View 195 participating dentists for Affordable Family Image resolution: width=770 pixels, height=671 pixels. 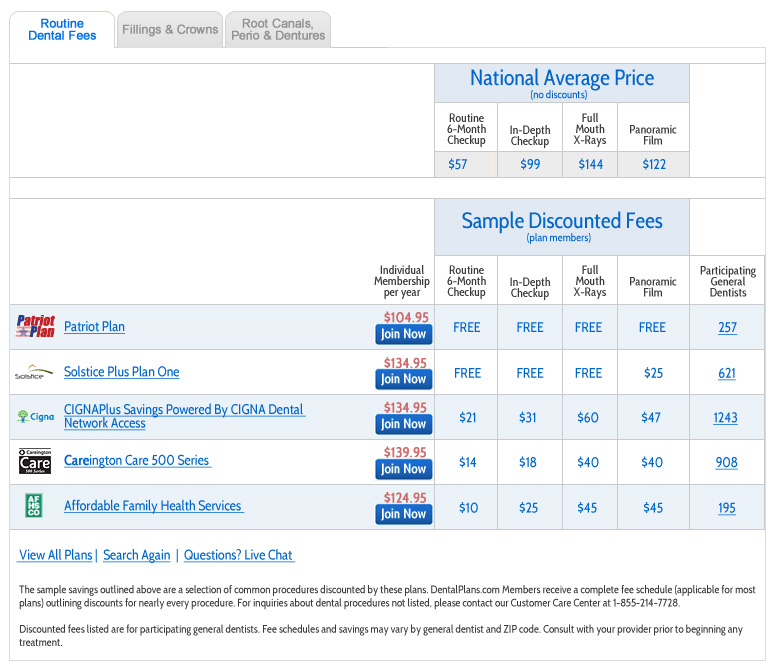click(727, 508)
